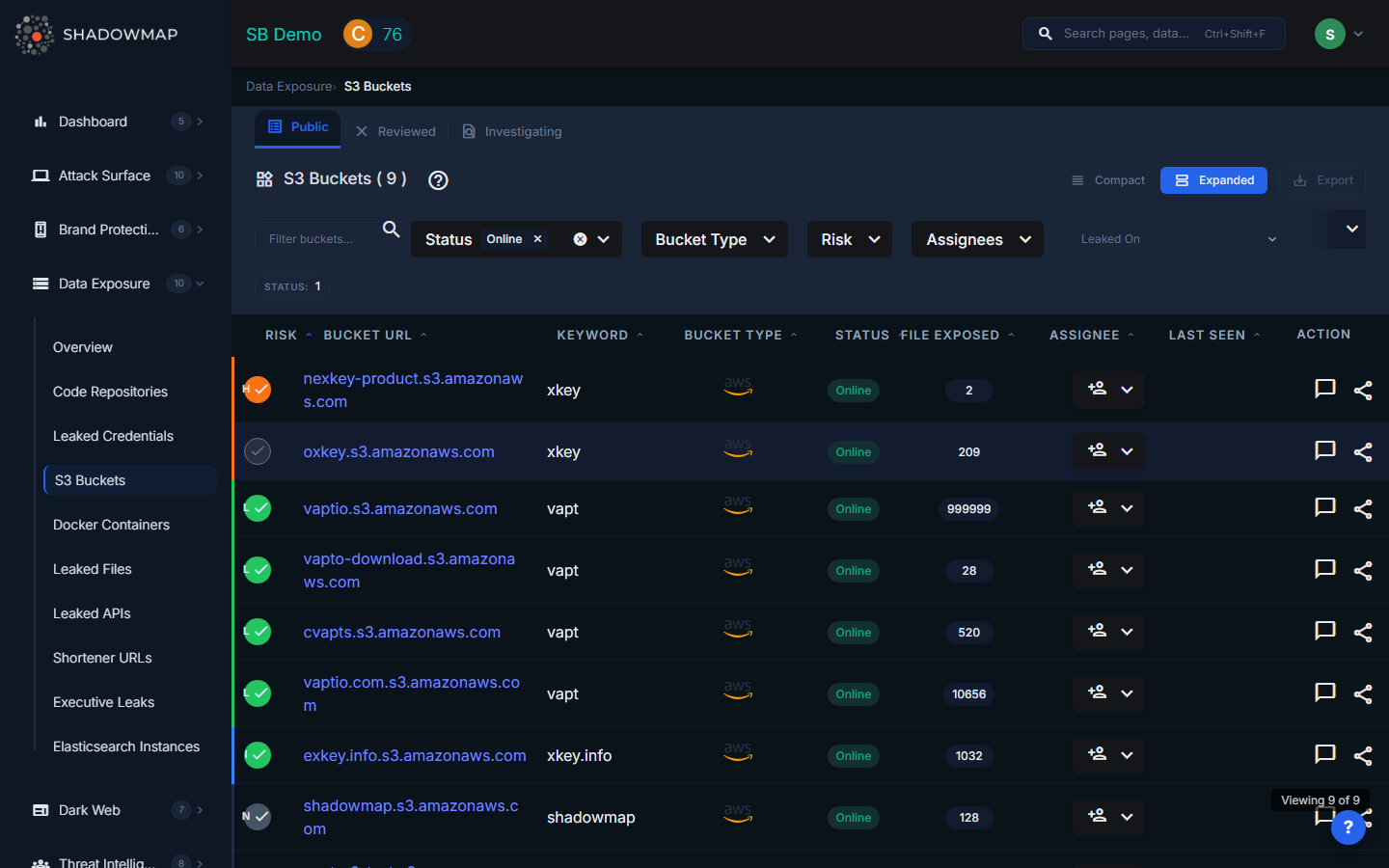Switch to the Reviewed tab
The height and width of the screenshot is (868, 1389).
pyautogui.click(x=395, y=131)
